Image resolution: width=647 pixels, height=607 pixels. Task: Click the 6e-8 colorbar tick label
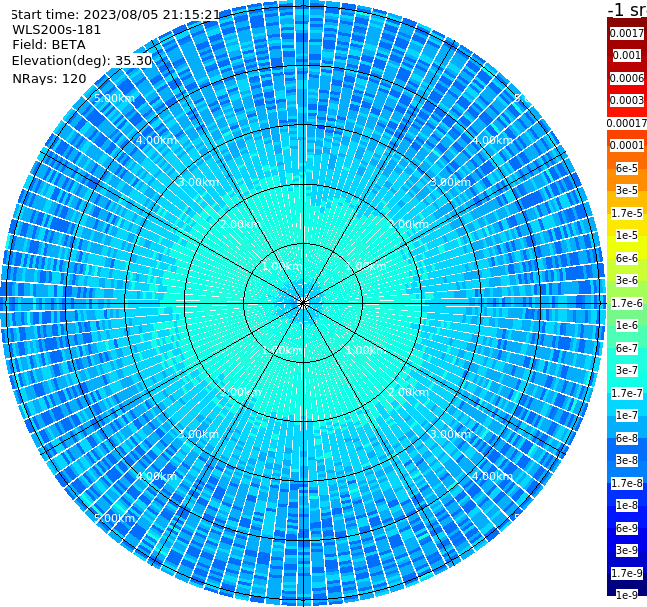pyautogui.click(x=627, y=438)
